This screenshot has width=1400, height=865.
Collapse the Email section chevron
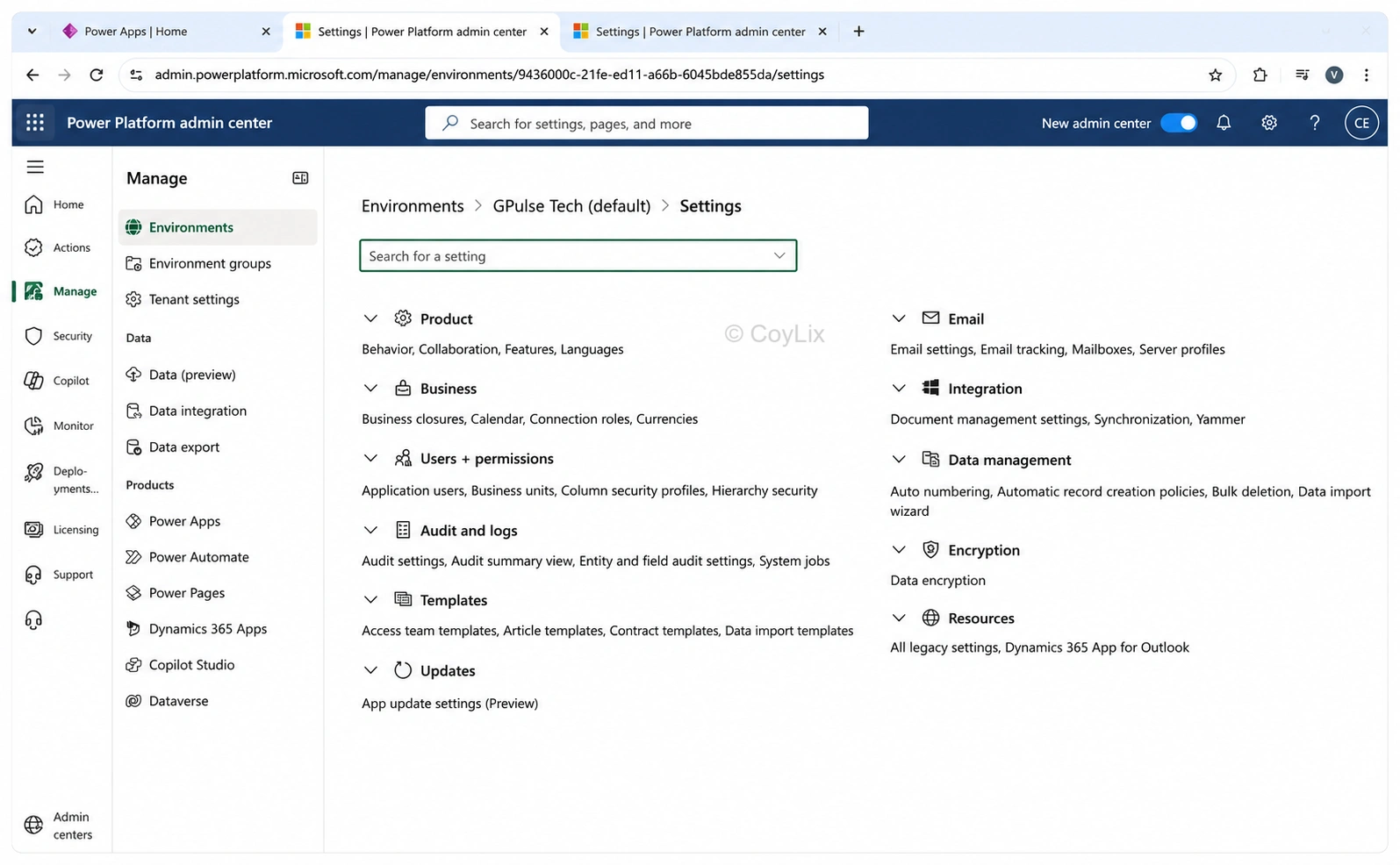coord(898,318)
